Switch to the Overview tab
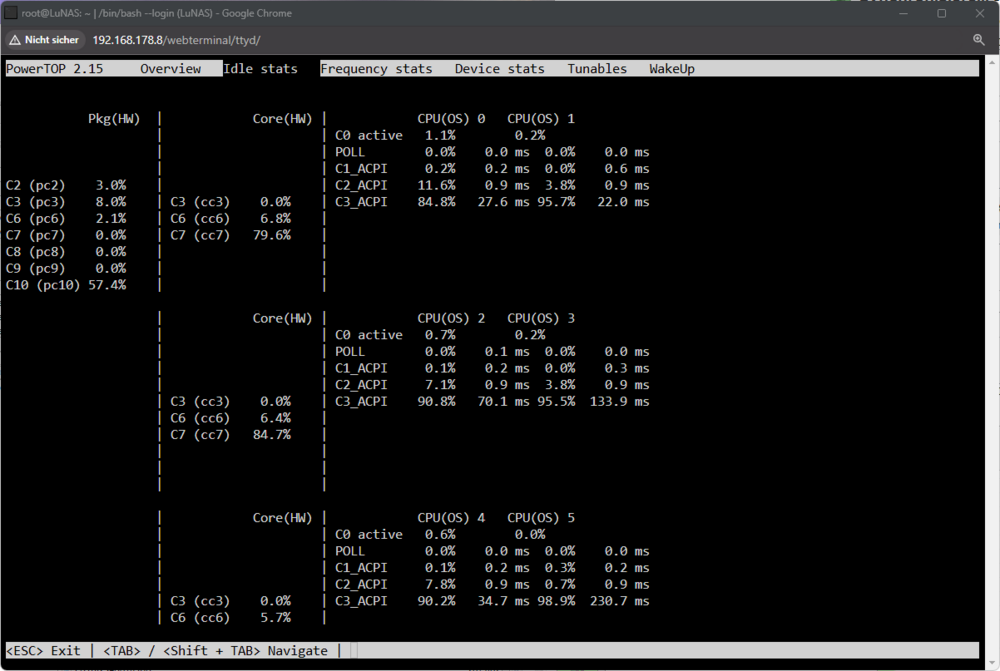 [x=170, y=69]
